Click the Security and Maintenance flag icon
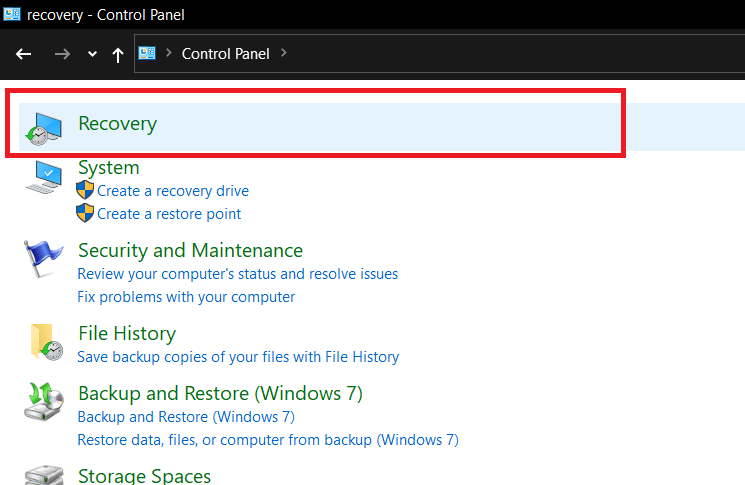The image size is (745, 485). click(43, 258)
